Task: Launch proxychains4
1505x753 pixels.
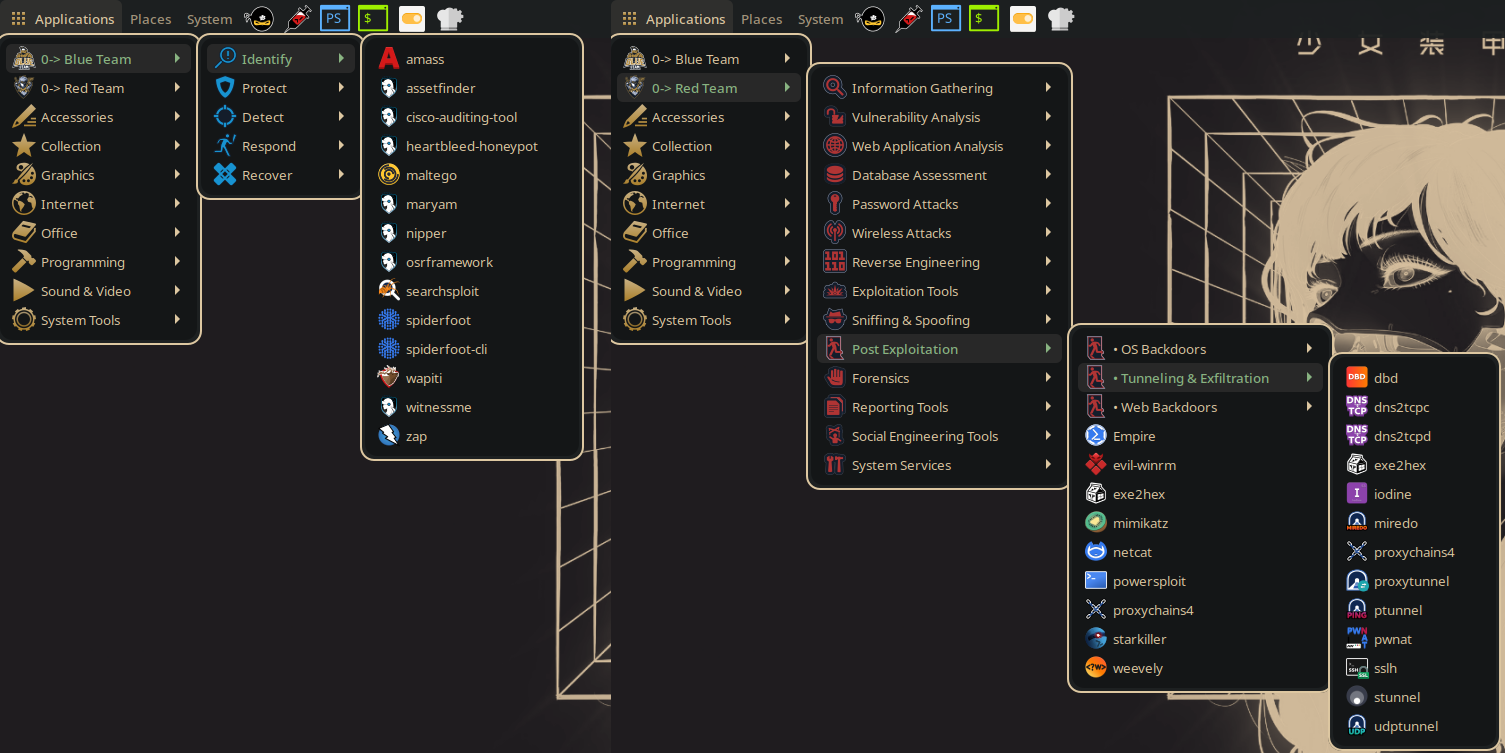Action: pos(1153,609)
